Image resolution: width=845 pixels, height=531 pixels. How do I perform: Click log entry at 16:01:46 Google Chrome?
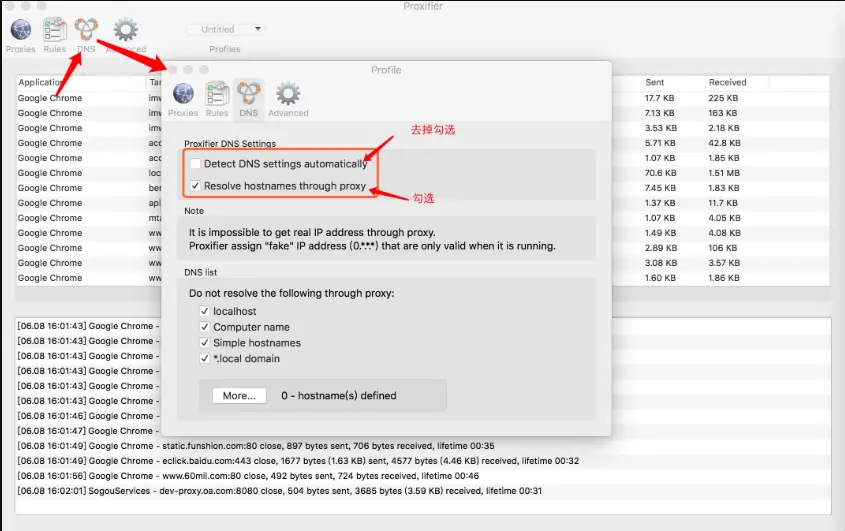click(88, 416)
